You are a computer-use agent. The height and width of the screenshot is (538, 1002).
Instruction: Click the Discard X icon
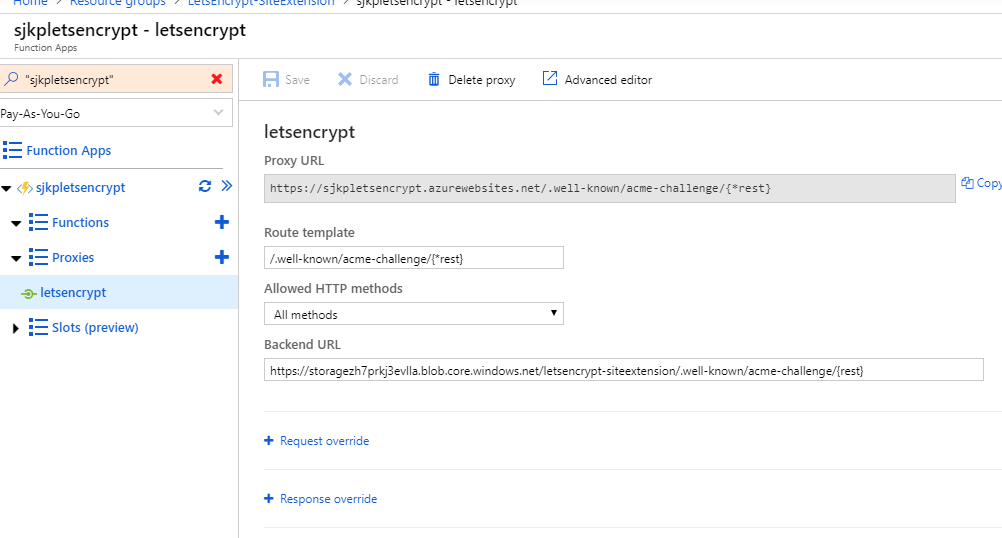point(344,79)
